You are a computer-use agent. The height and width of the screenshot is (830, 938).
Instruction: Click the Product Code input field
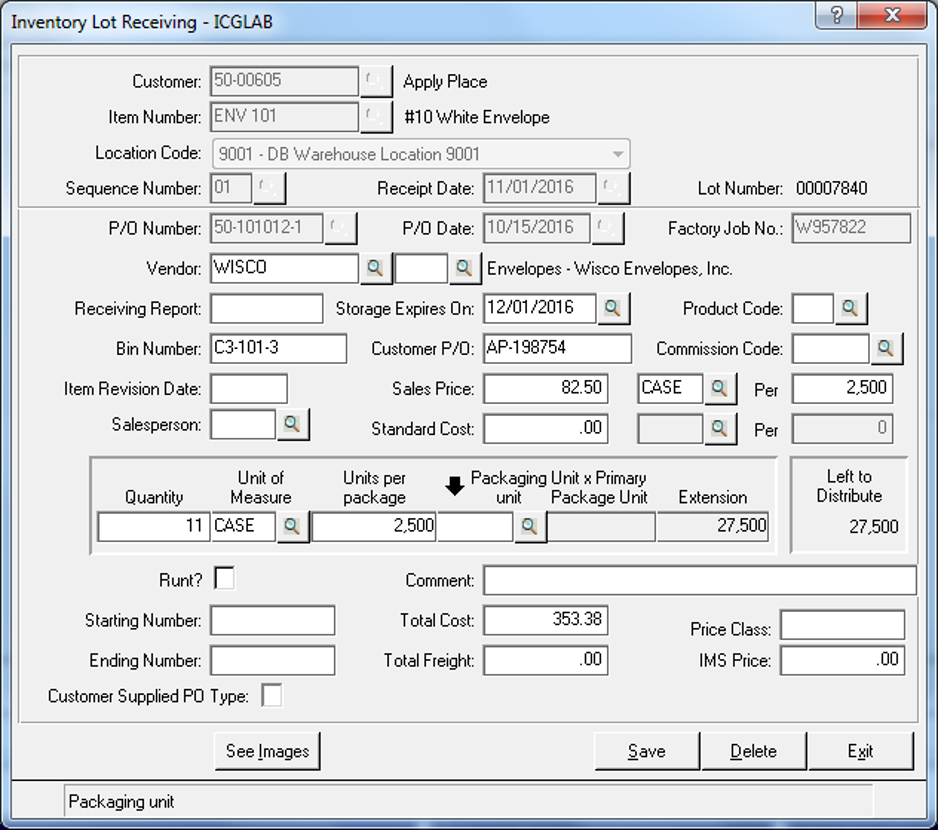(813, 308)
